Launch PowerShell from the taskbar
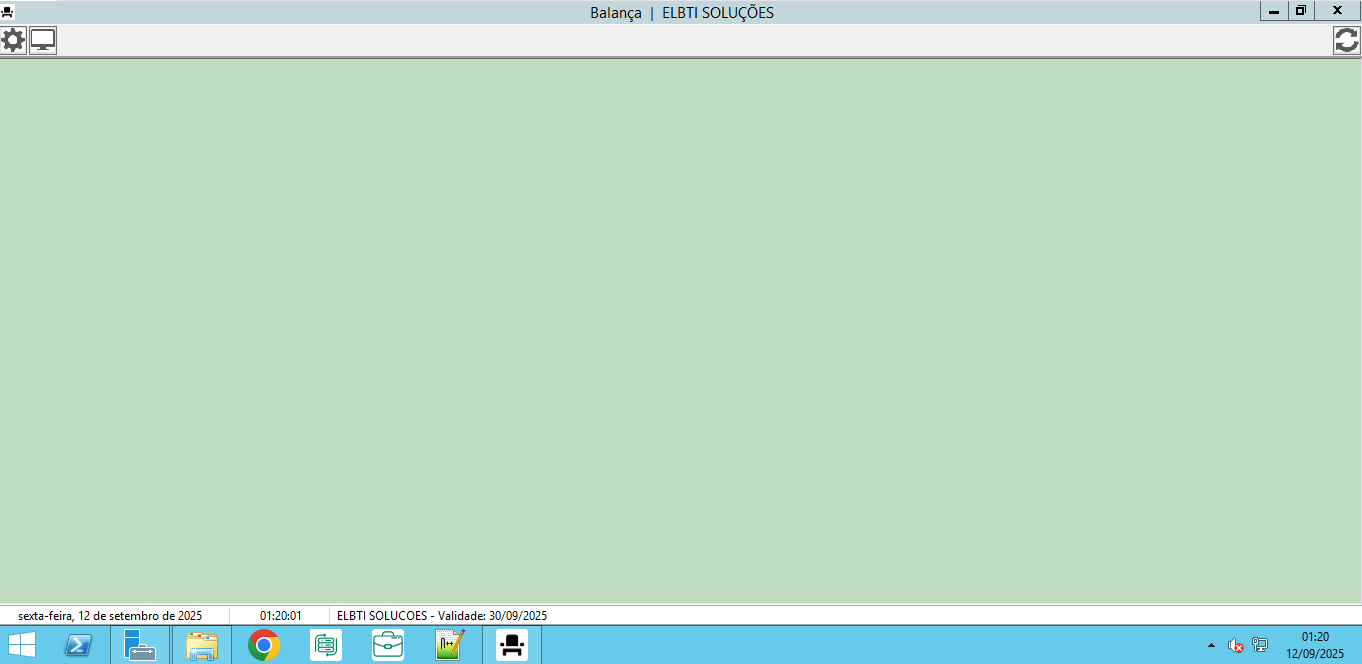1362x664 pixels. [x=79, y=645]
